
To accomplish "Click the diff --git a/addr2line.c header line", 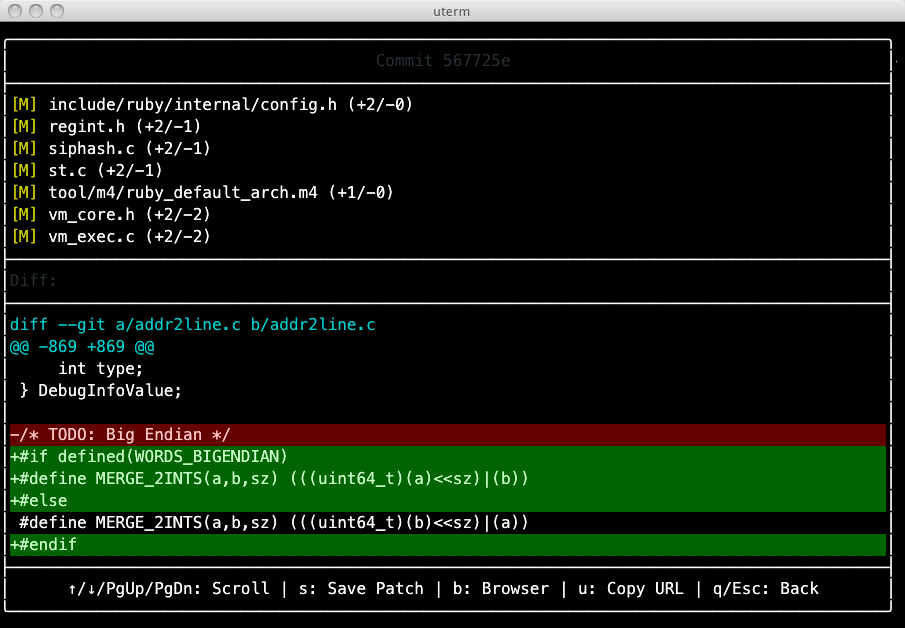I will click(193, 324).
